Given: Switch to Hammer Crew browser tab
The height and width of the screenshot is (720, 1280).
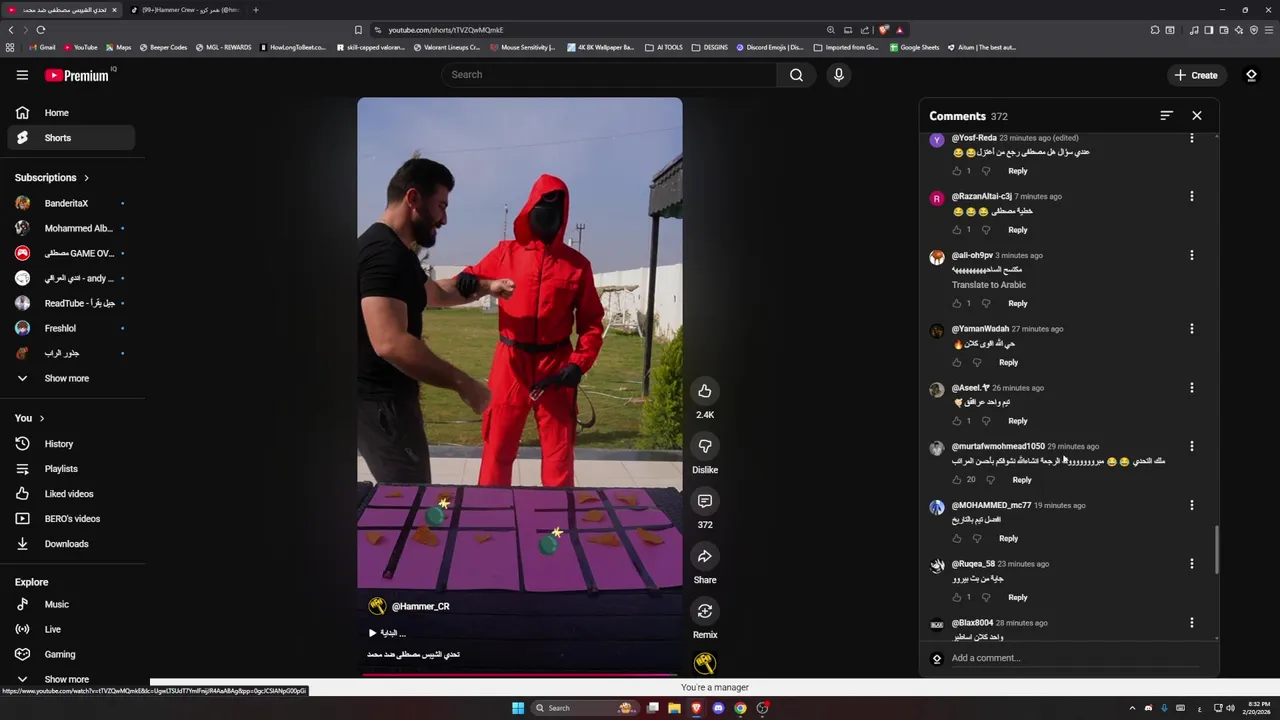Looking at the screenshot, I should click(186, 10).
